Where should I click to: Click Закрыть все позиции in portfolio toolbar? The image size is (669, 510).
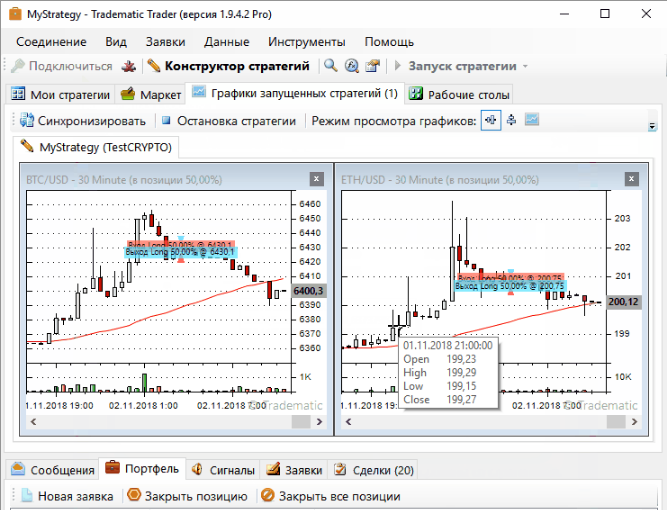[330, 496]
